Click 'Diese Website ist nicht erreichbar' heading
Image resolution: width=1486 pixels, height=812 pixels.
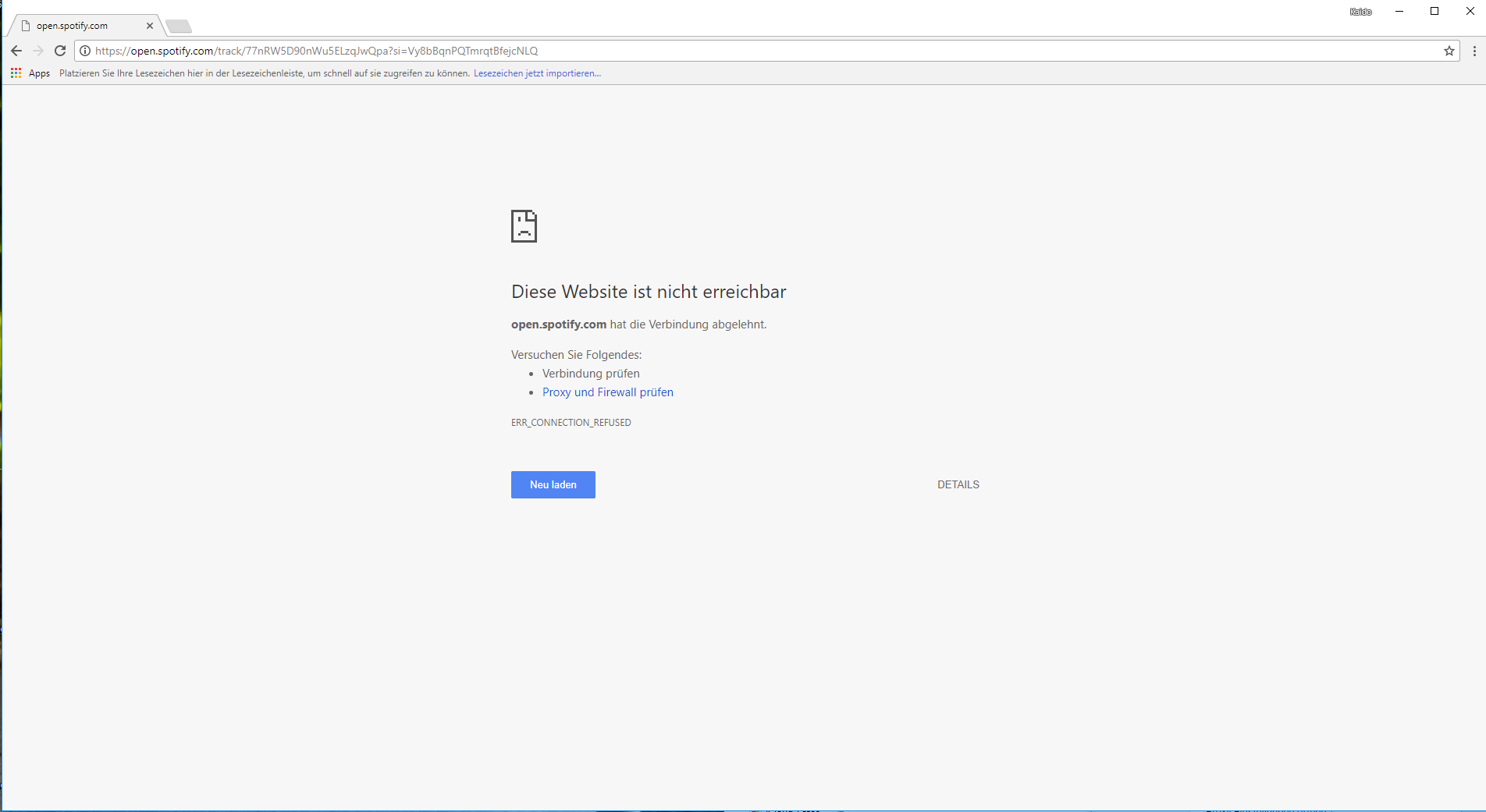[649, 292]
